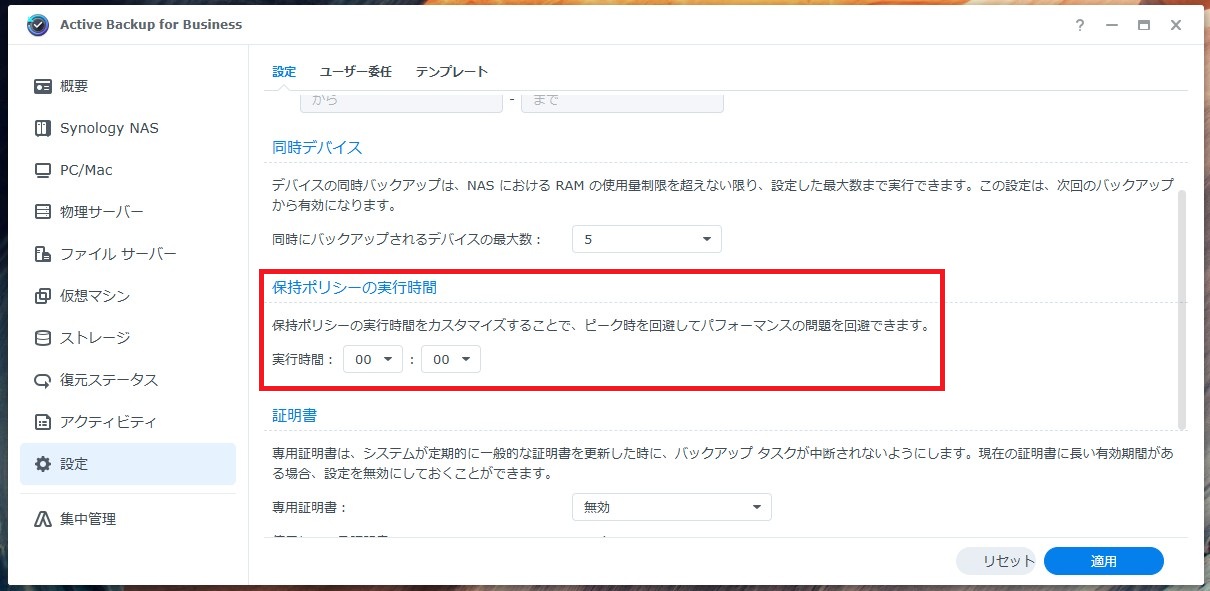The width and height of the screenshot is (1210, 591).
Task: Open the help question mark icon
Action: 1080,25
